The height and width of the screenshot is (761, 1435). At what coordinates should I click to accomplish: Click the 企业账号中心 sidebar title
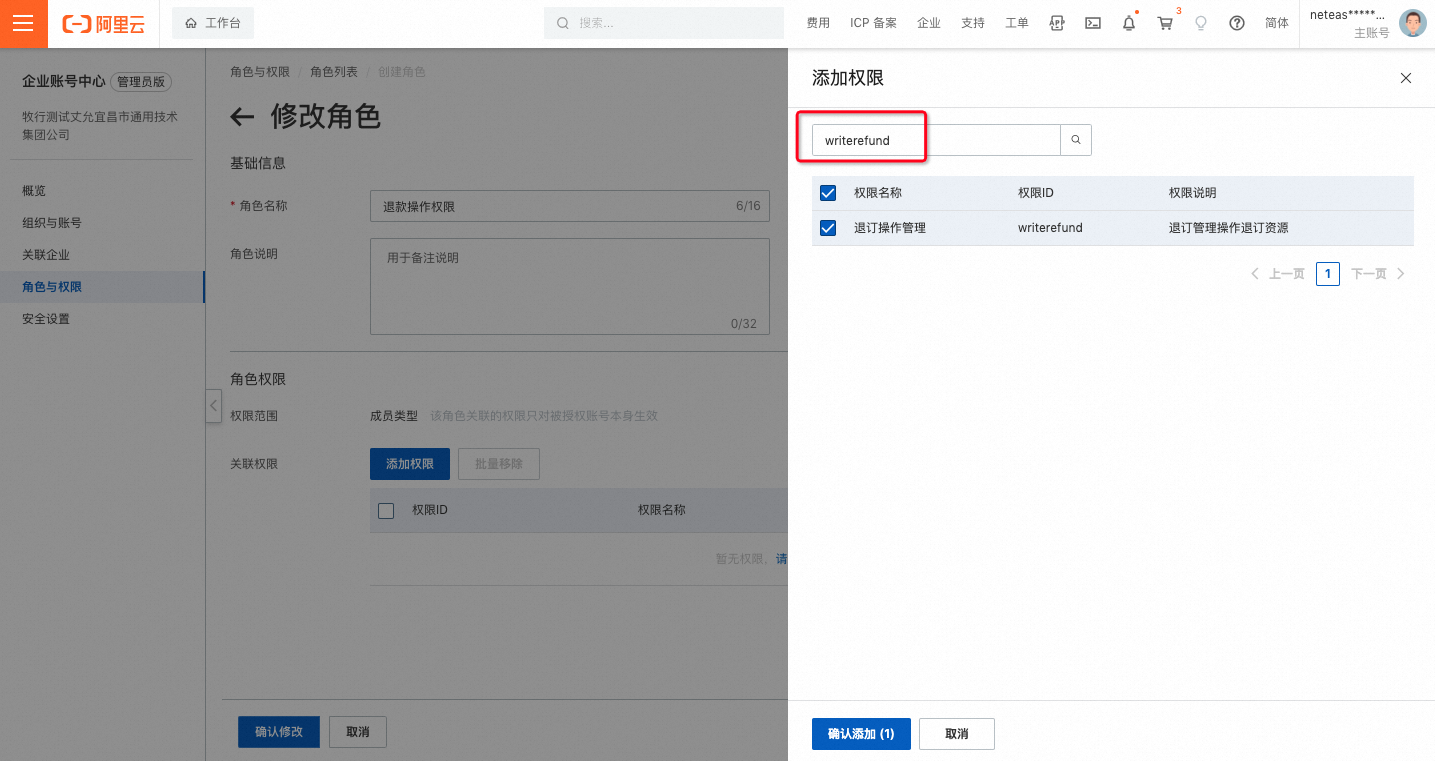64,82
